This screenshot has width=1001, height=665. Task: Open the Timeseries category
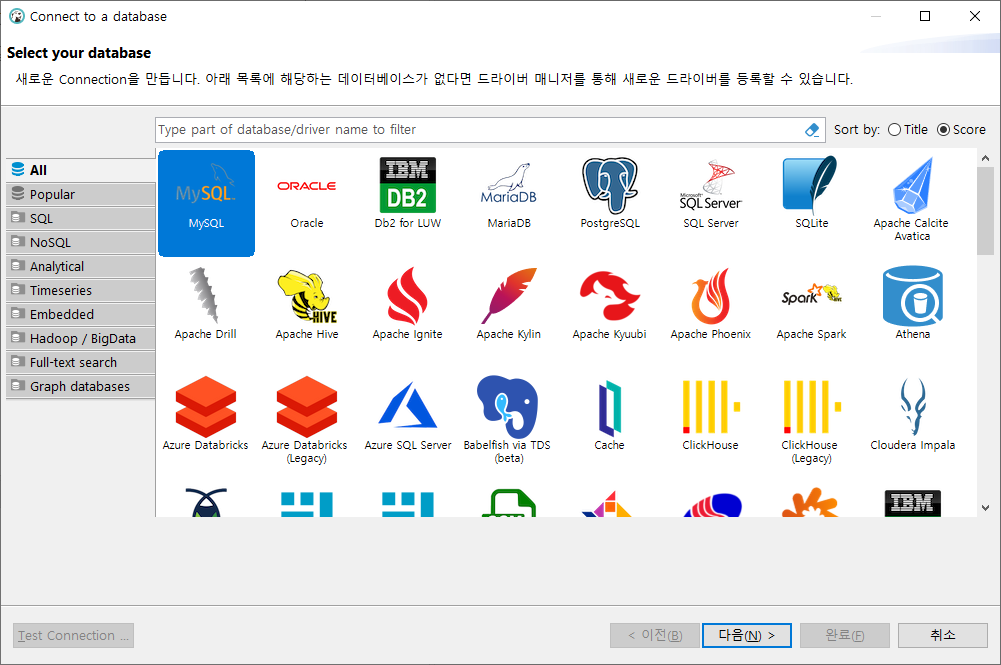(x=80, y=290)
